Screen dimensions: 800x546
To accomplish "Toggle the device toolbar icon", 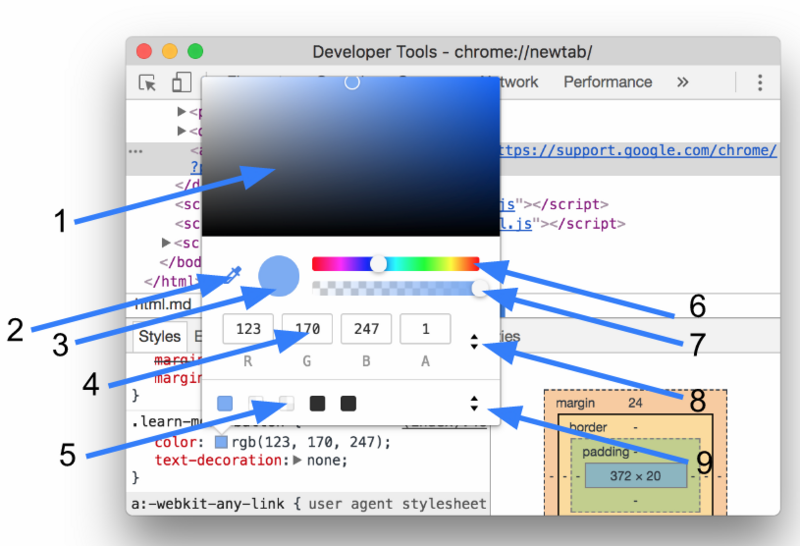I will tap(180, 83).
